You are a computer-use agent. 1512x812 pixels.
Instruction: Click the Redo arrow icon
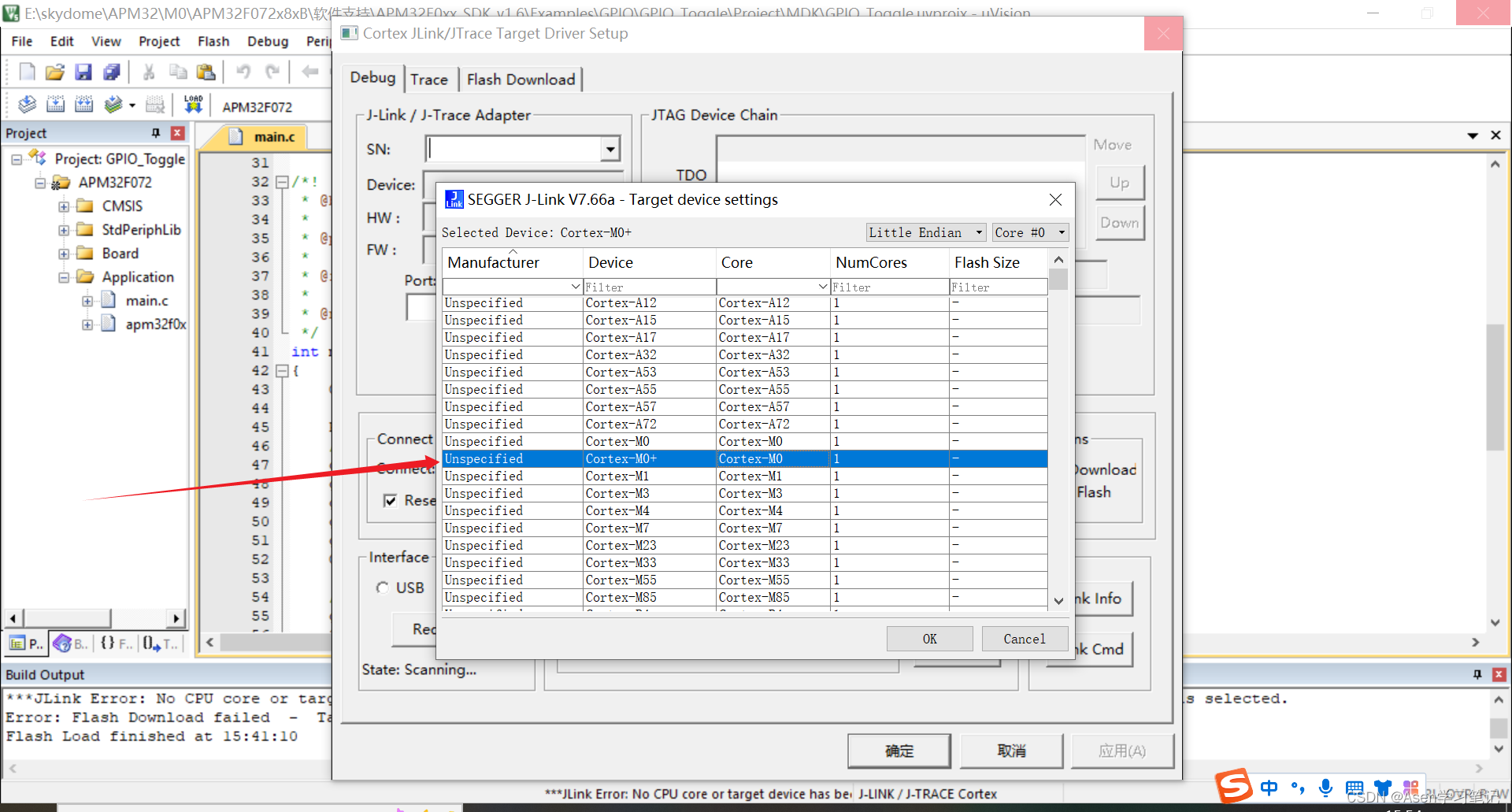point(272,72)
